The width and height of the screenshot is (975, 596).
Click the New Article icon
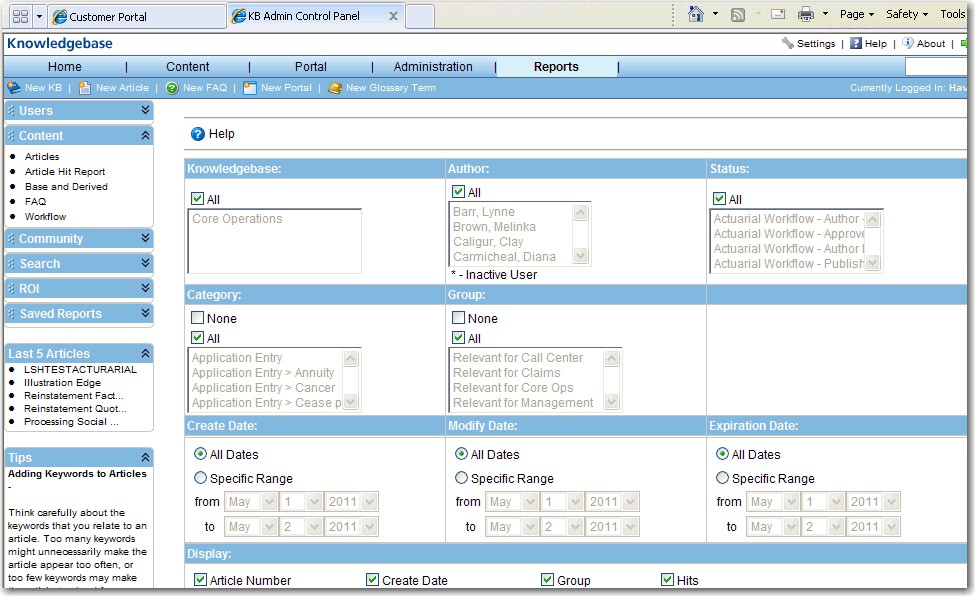(x=85, y=88)
